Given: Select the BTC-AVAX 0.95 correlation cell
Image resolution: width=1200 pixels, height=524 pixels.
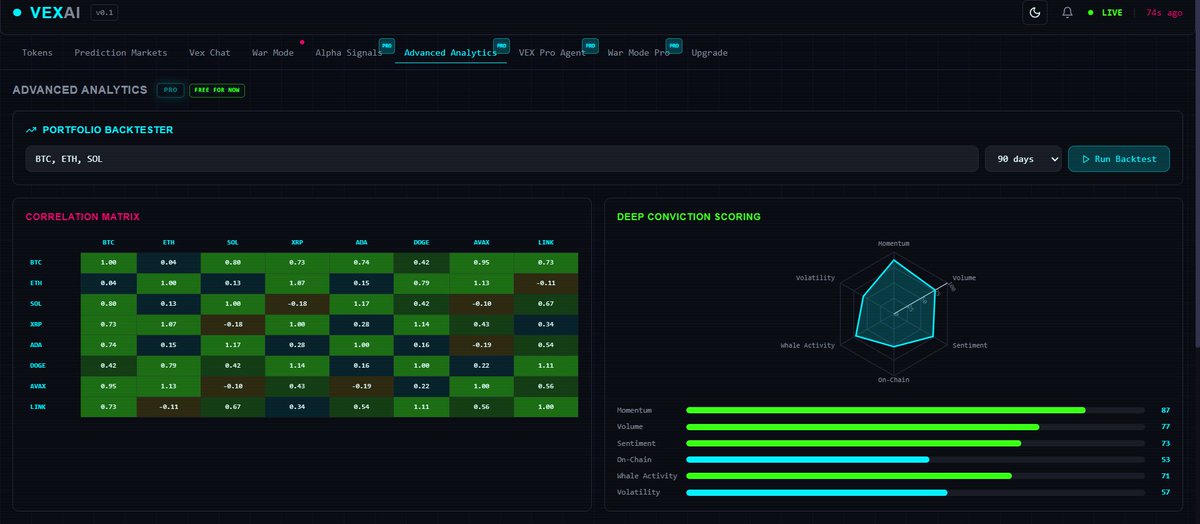Looking at the screenshot, I should coord(481,262).
